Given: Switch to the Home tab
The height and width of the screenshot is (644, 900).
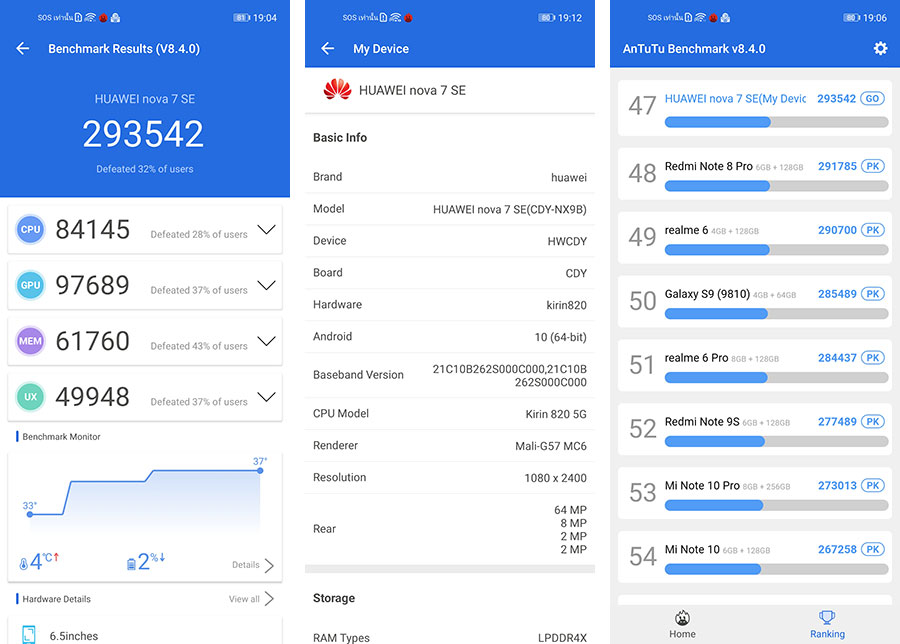Looking at the screenshot, I should [x=683, y=624].
